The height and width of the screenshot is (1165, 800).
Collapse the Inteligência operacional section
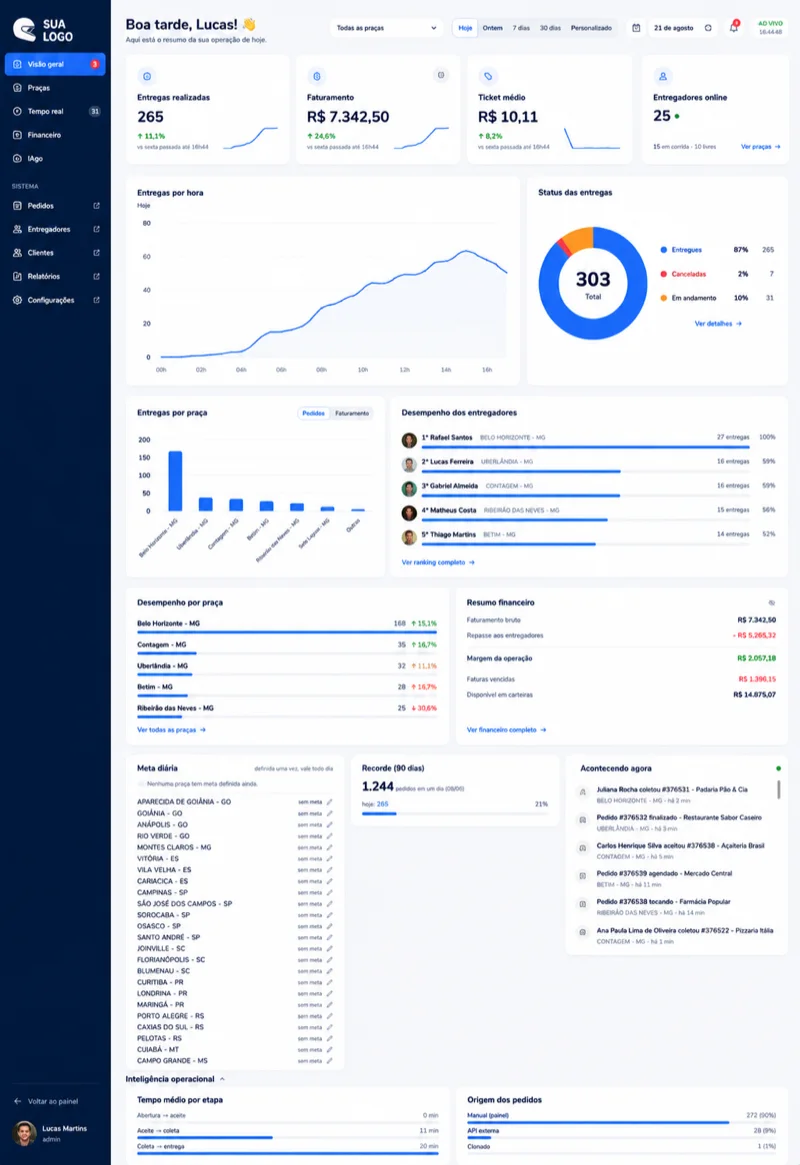click(175, 1079)
